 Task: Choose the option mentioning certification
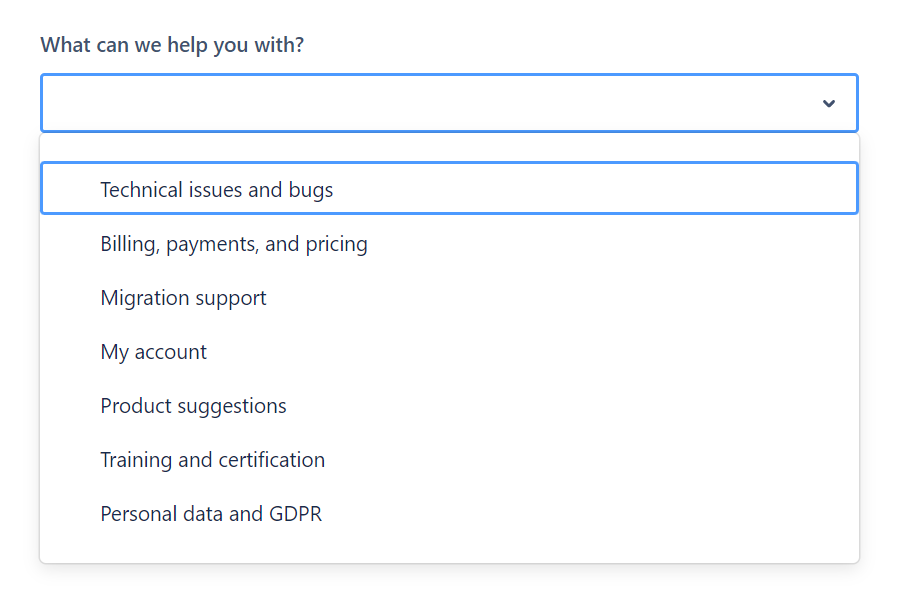pyautogui.click(x=212, y=460)
